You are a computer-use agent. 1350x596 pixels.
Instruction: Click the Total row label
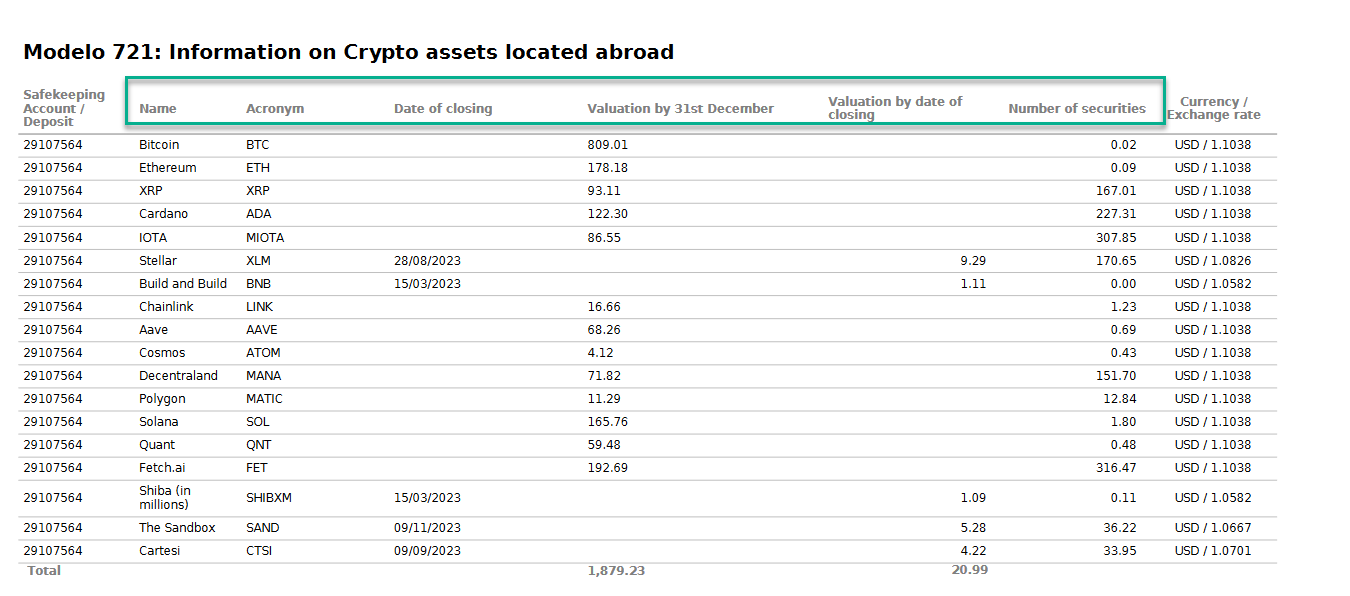(x=44, y=570)
